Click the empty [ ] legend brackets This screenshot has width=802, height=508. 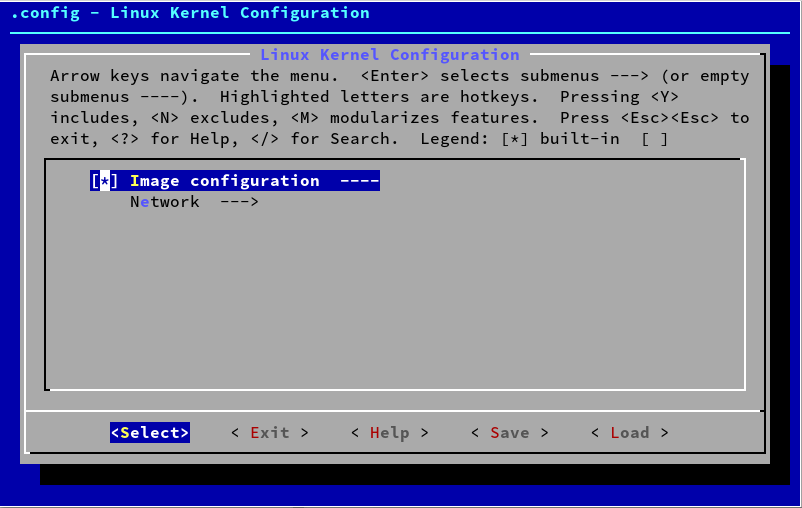click(x=654, y=139)
